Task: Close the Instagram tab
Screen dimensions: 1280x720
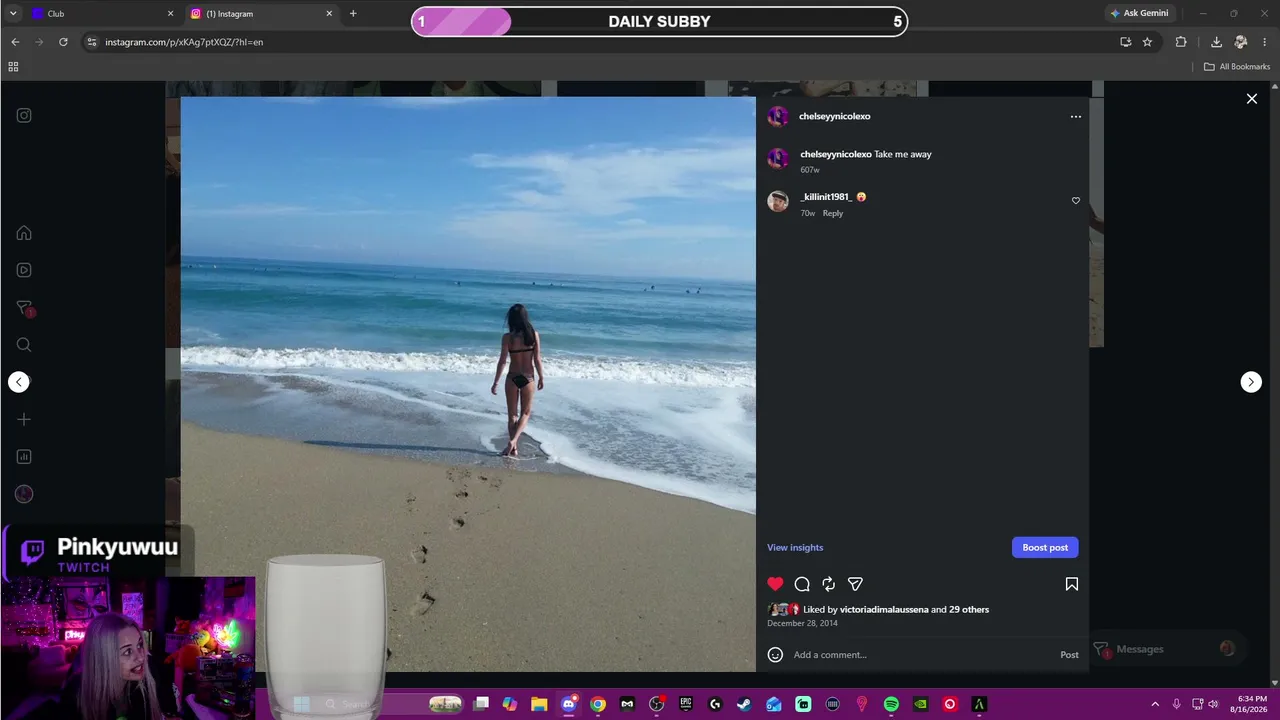Action: pos(329,14)
